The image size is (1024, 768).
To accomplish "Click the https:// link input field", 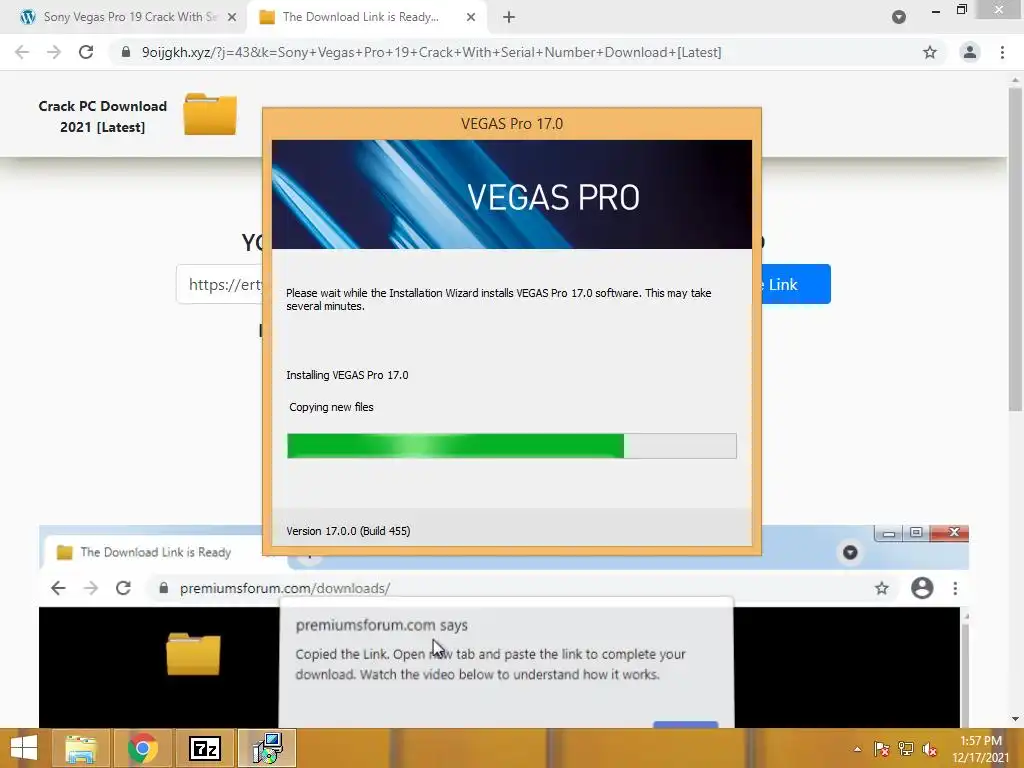I will click(x=219, y=284).
